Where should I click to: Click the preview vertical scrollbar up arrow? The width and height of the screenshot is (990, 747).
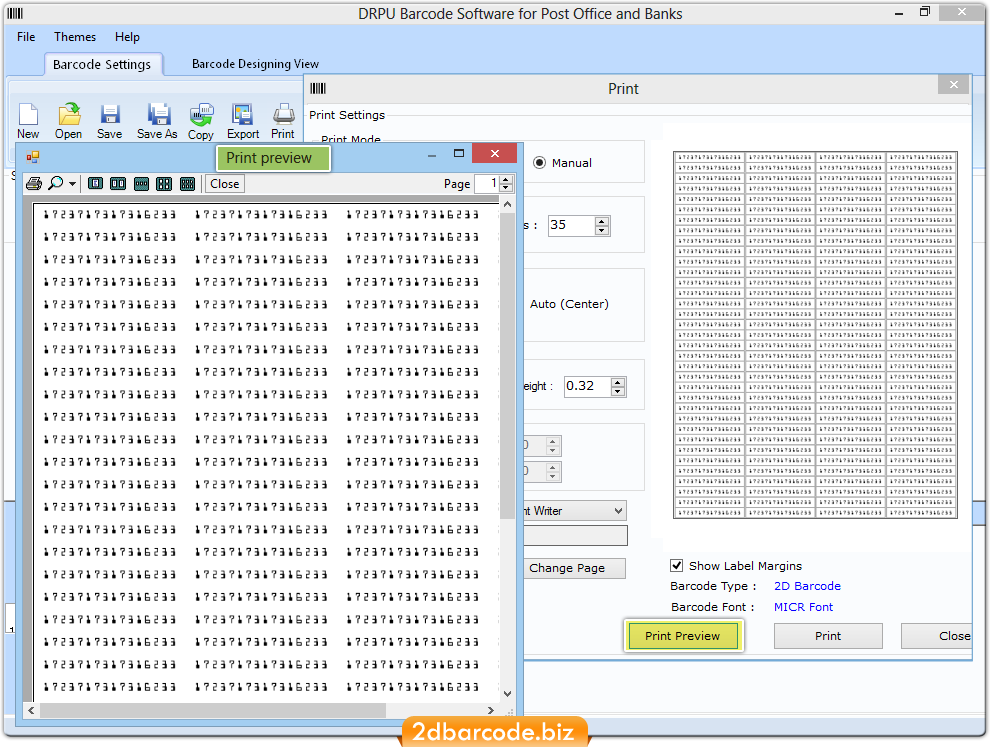pyautogui.click(x=507, y=204)
